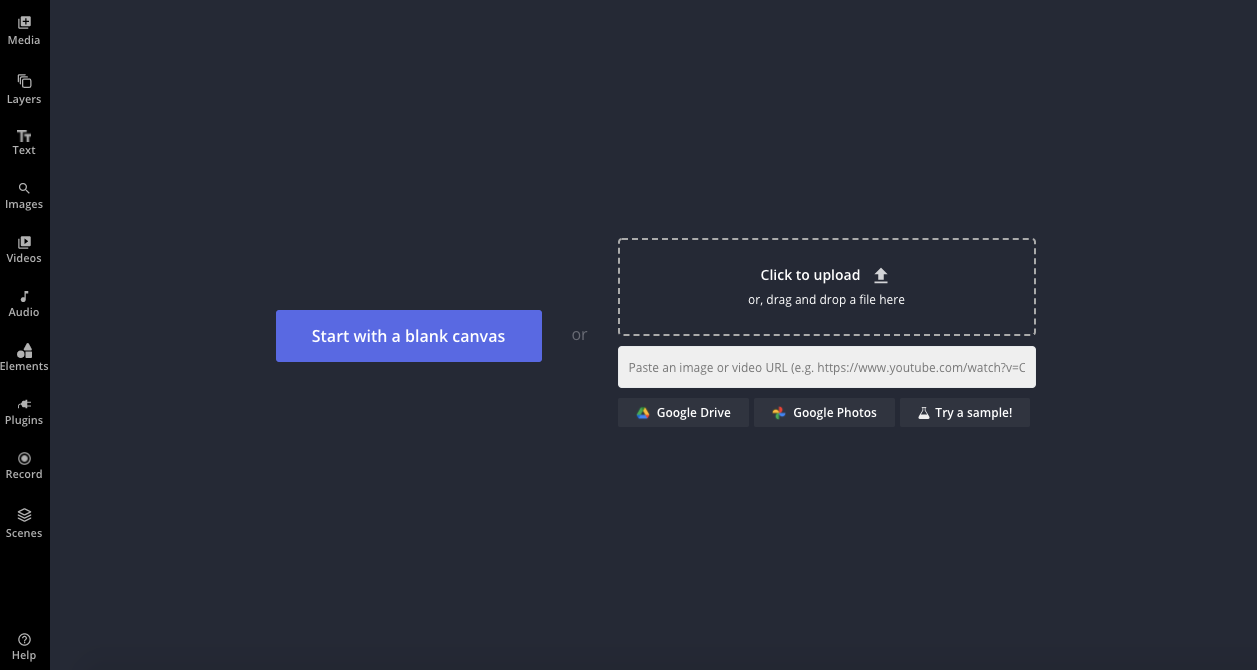Click the dashed upload drop zone
The width and height of the screenshot is (1257, 670).
[x=826, y=287]
